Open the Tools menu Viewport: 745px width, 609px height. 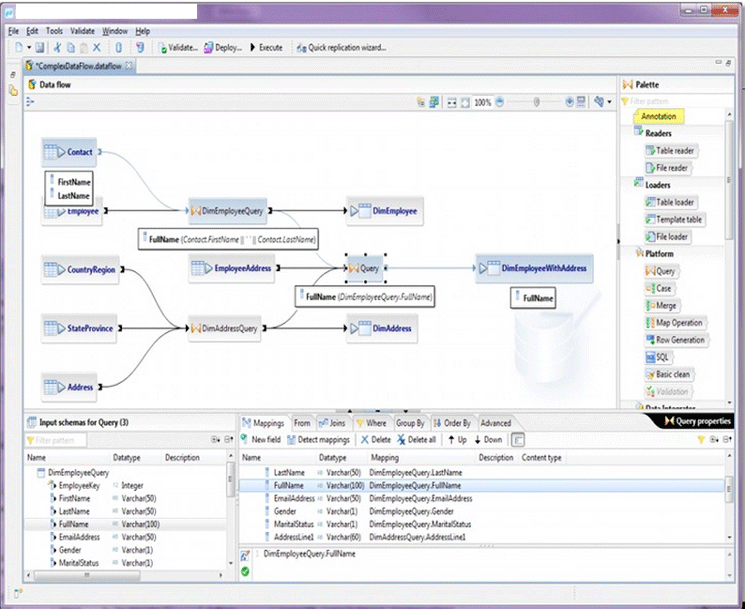[x=54, y=31]
